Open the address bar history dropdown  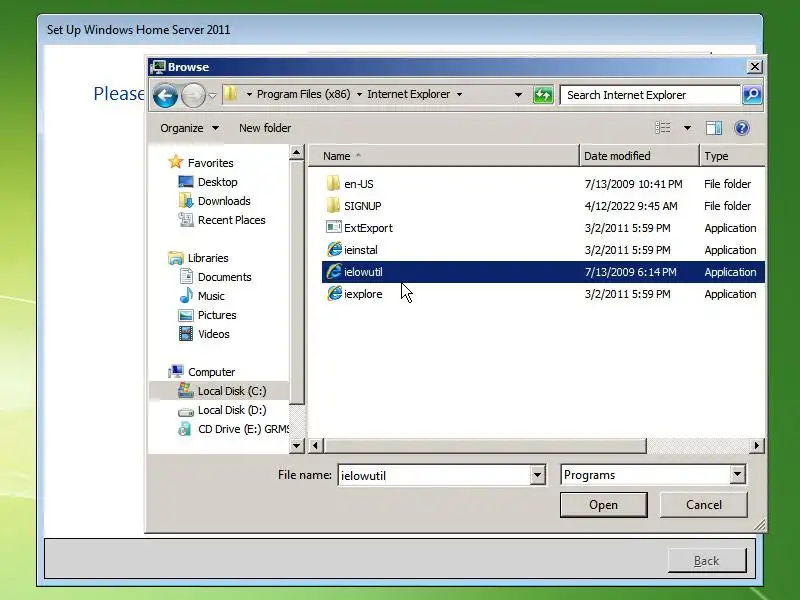518,95
